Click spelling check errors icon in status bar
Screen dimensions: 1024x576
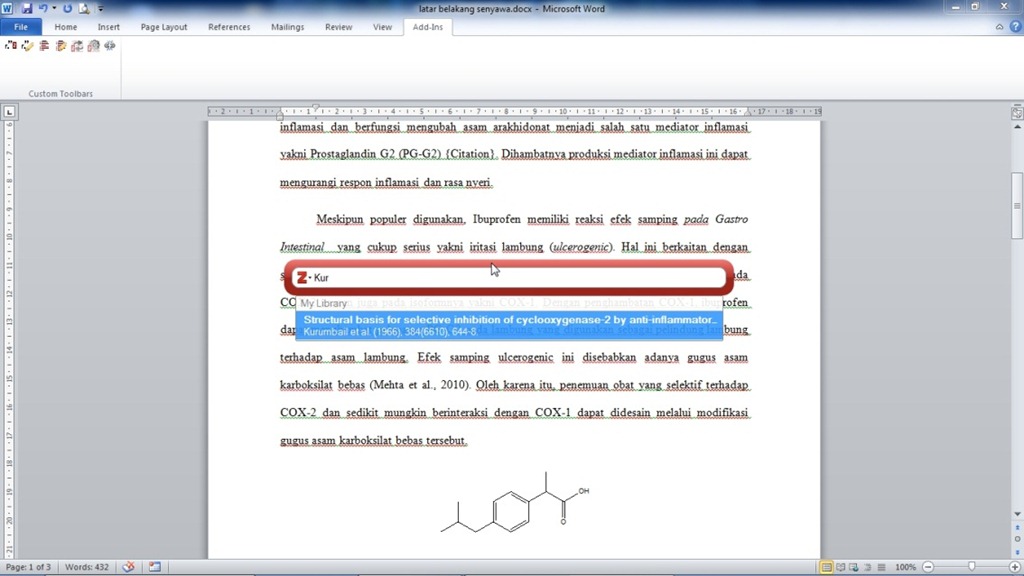[x=129, y=567]
